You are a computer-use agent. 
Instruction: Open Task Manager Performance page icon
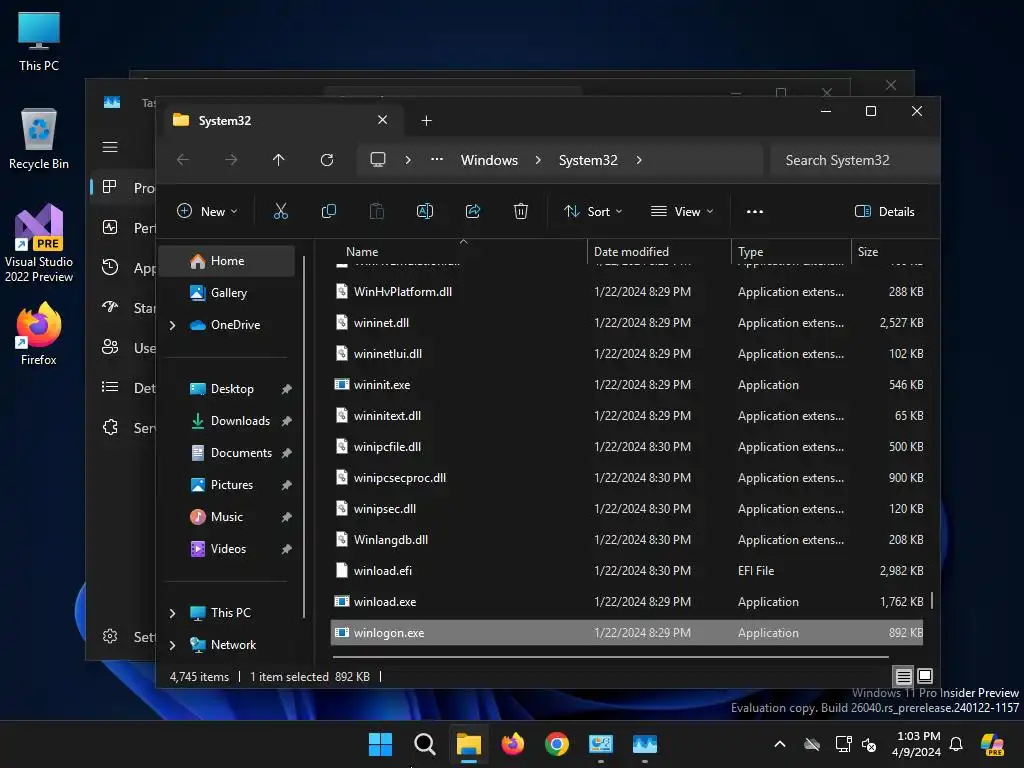click(110, 227)
